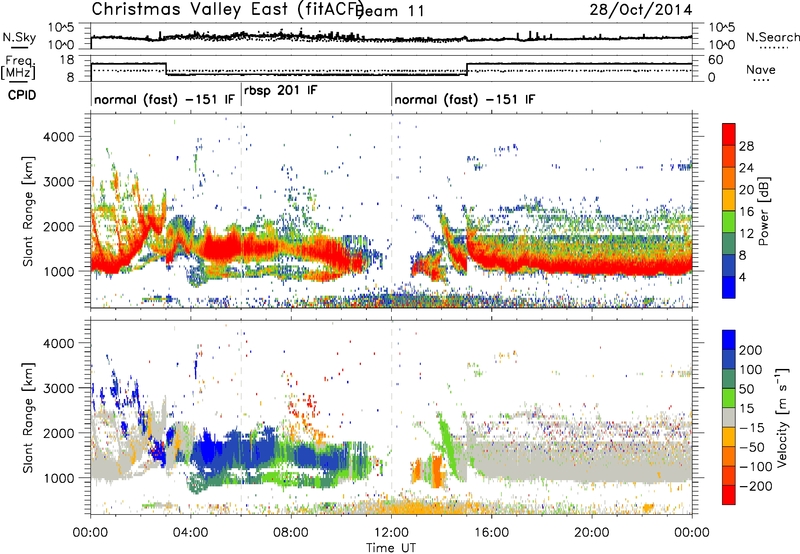Image resolution: width=800 pixels, height=554 pixels.
Task: Click the "04:00" time tick label
Action: pos(191,533)
